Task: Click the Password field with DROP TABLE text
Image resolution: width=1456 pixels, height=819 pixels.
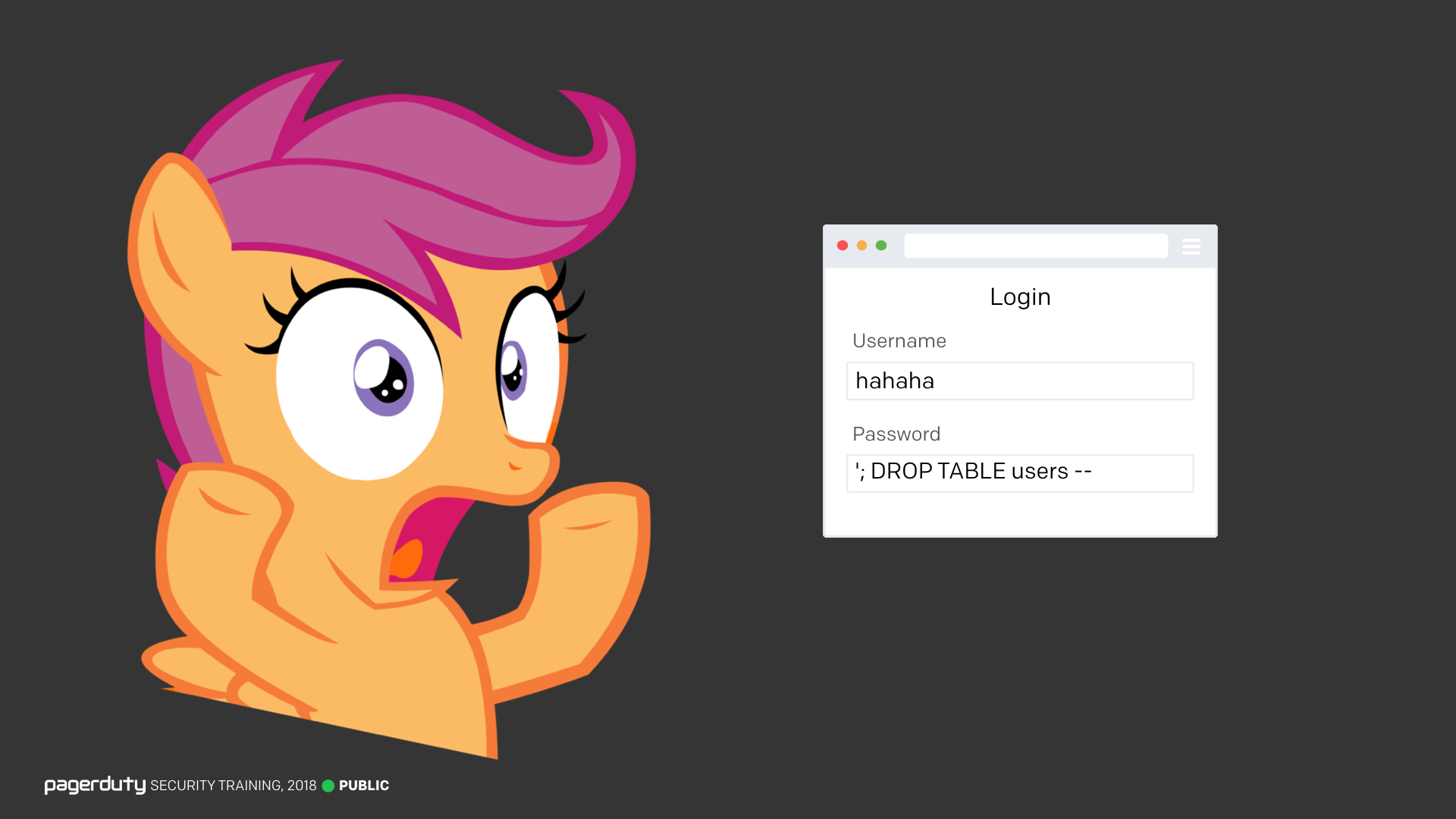Action: coord(1020,473)
